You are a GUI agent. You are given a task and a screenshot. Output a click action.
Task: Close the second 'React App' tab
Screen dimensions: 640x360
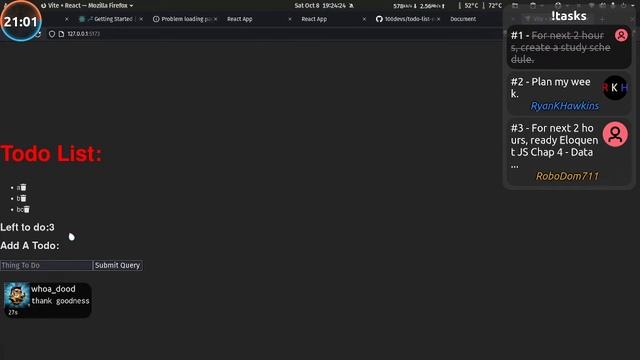(364, 19)
